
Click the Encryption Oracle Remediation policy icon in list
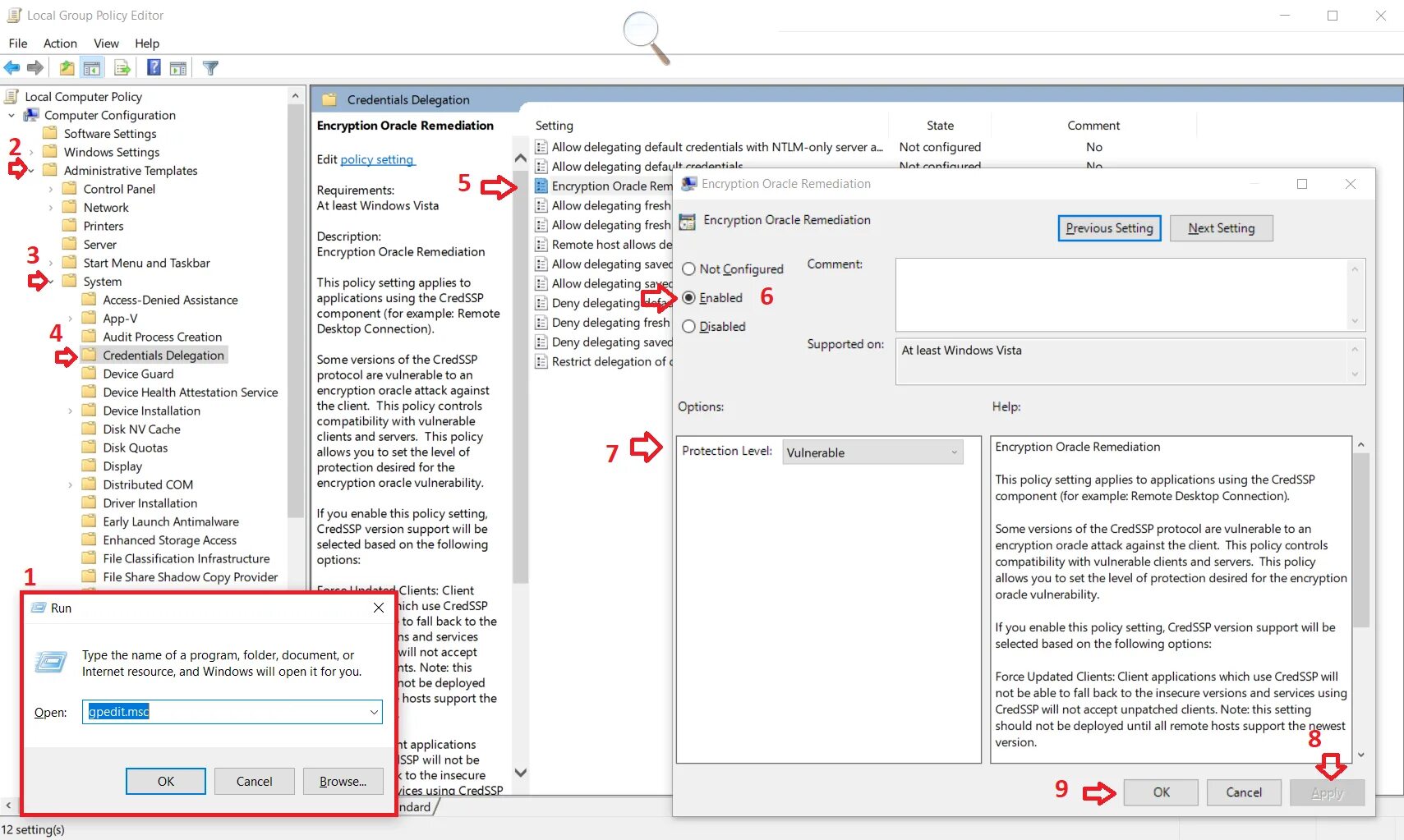(541, 186)
